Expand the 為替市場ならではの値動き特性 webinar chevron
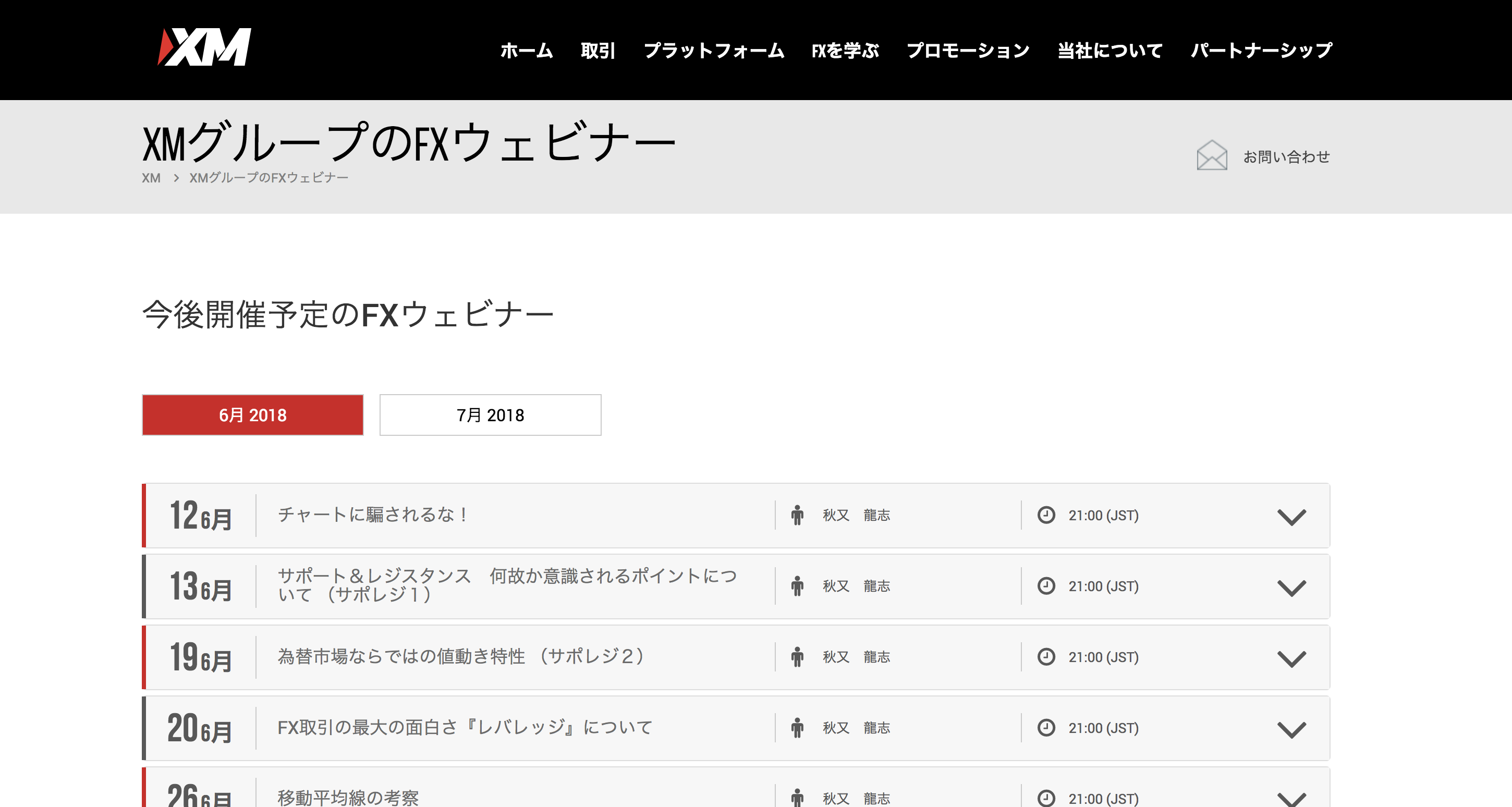The image size is (1512, 807). pyautogui.click(x=1291, y=658)
